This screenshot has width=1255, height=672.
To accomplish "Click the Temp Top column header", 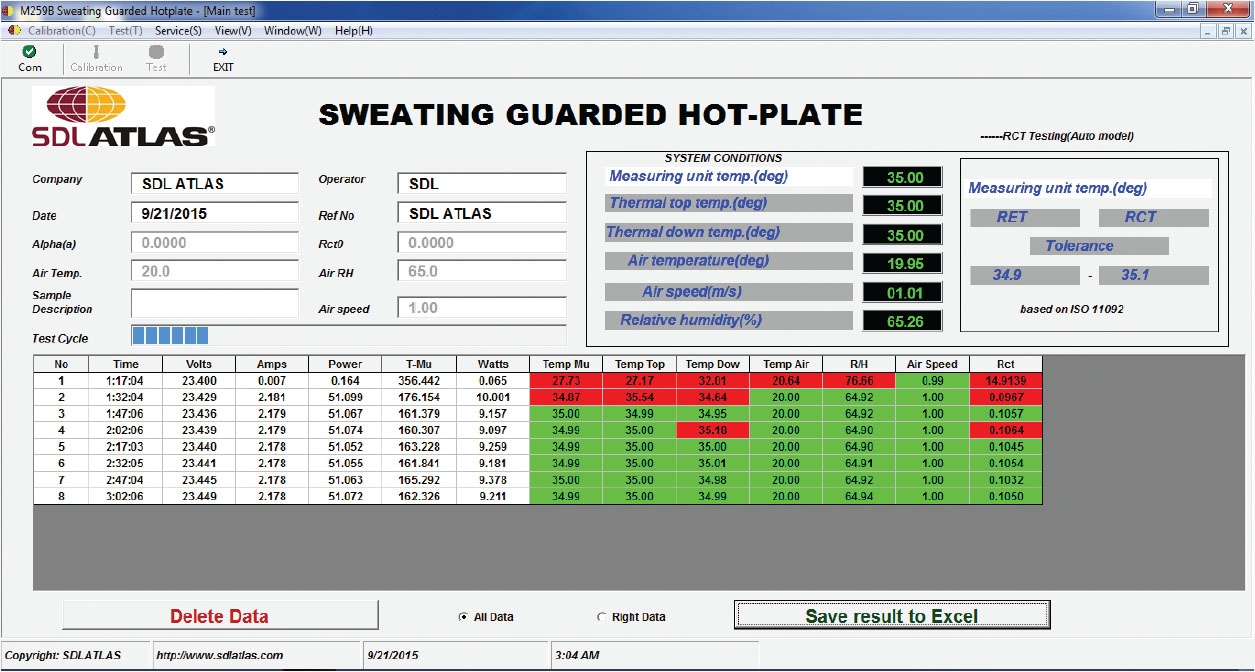I will coord(640,364).
